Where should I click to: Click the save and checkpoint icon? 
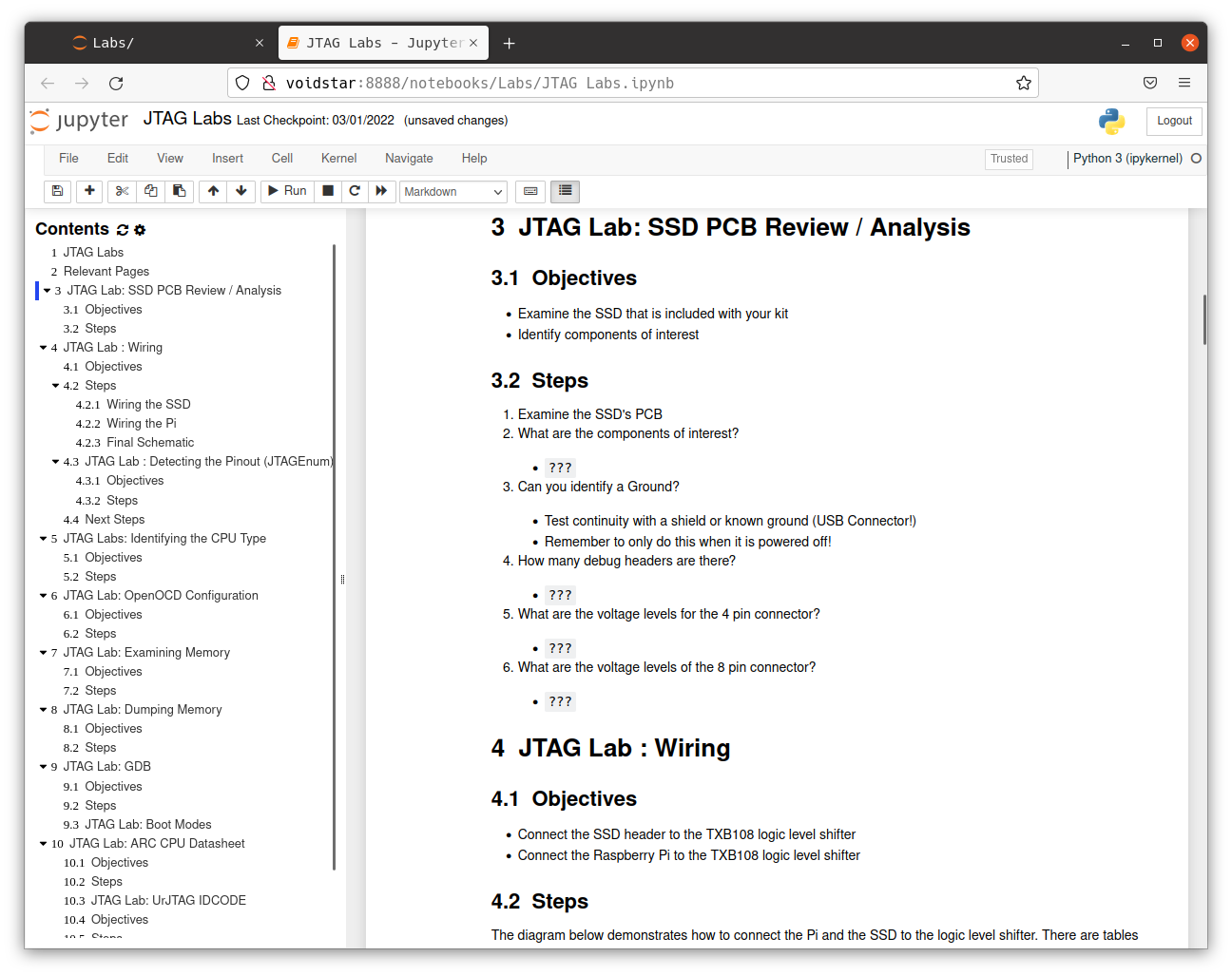[57, 191]
